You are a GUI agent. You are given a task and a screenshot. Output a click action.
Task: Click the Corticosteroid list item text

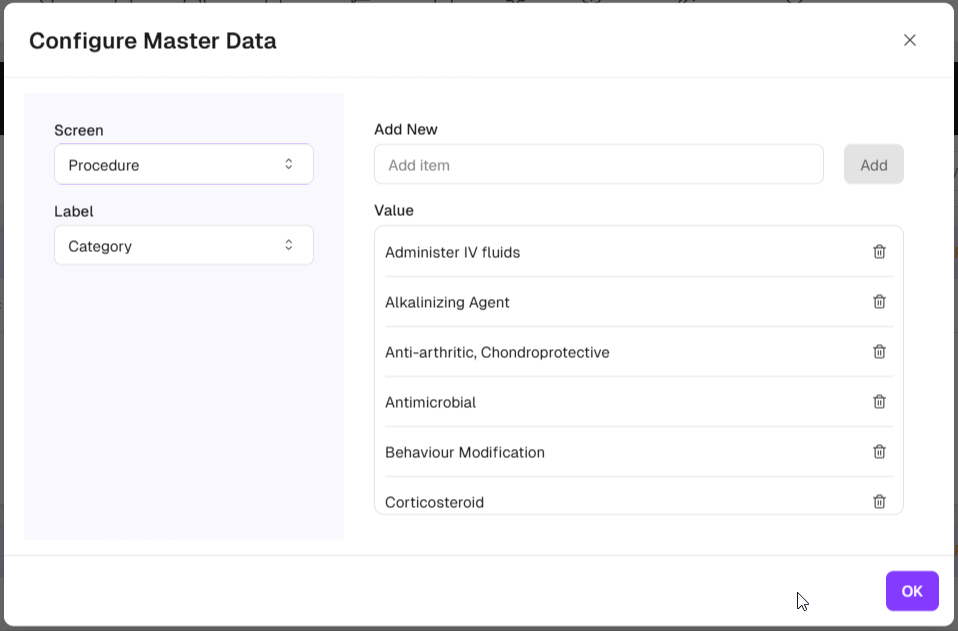[x=434, y=502]
